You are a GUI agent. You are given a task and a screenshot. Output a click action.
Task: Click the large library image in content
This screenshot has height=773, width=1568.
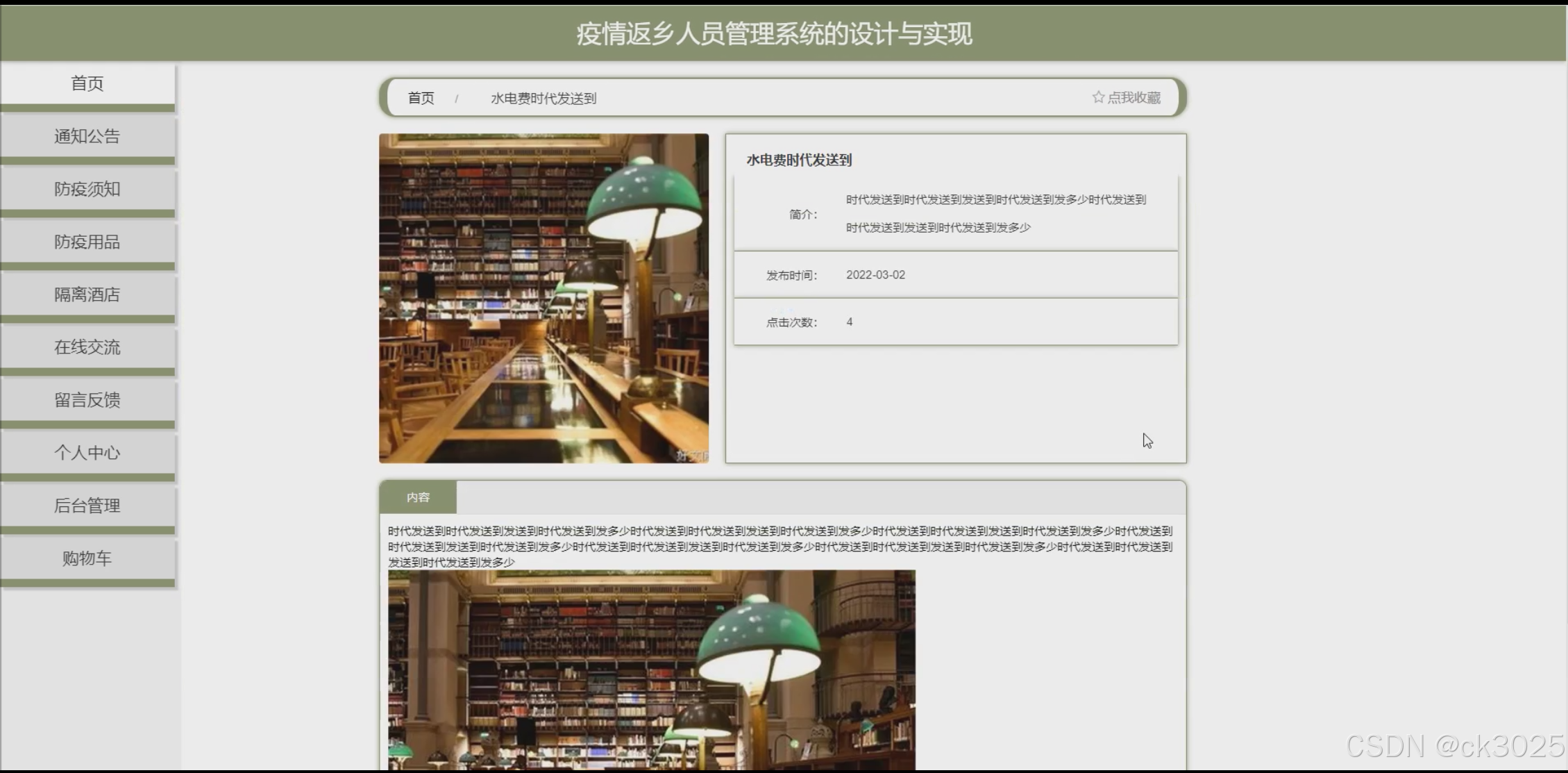pyautogui.click(x=651, y=670)
